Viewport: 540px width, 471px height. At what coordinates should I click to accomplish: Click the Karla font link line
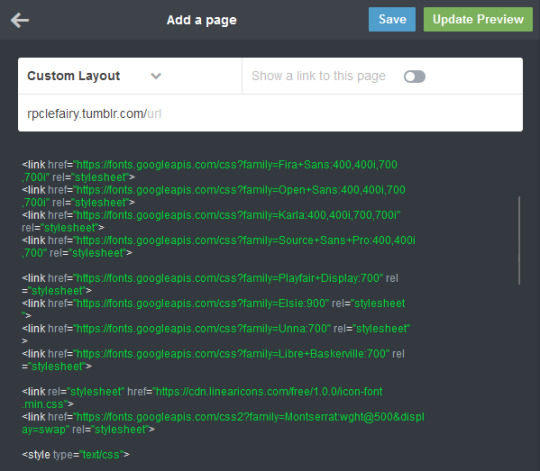pyautogui.click(x=211, y=221)
